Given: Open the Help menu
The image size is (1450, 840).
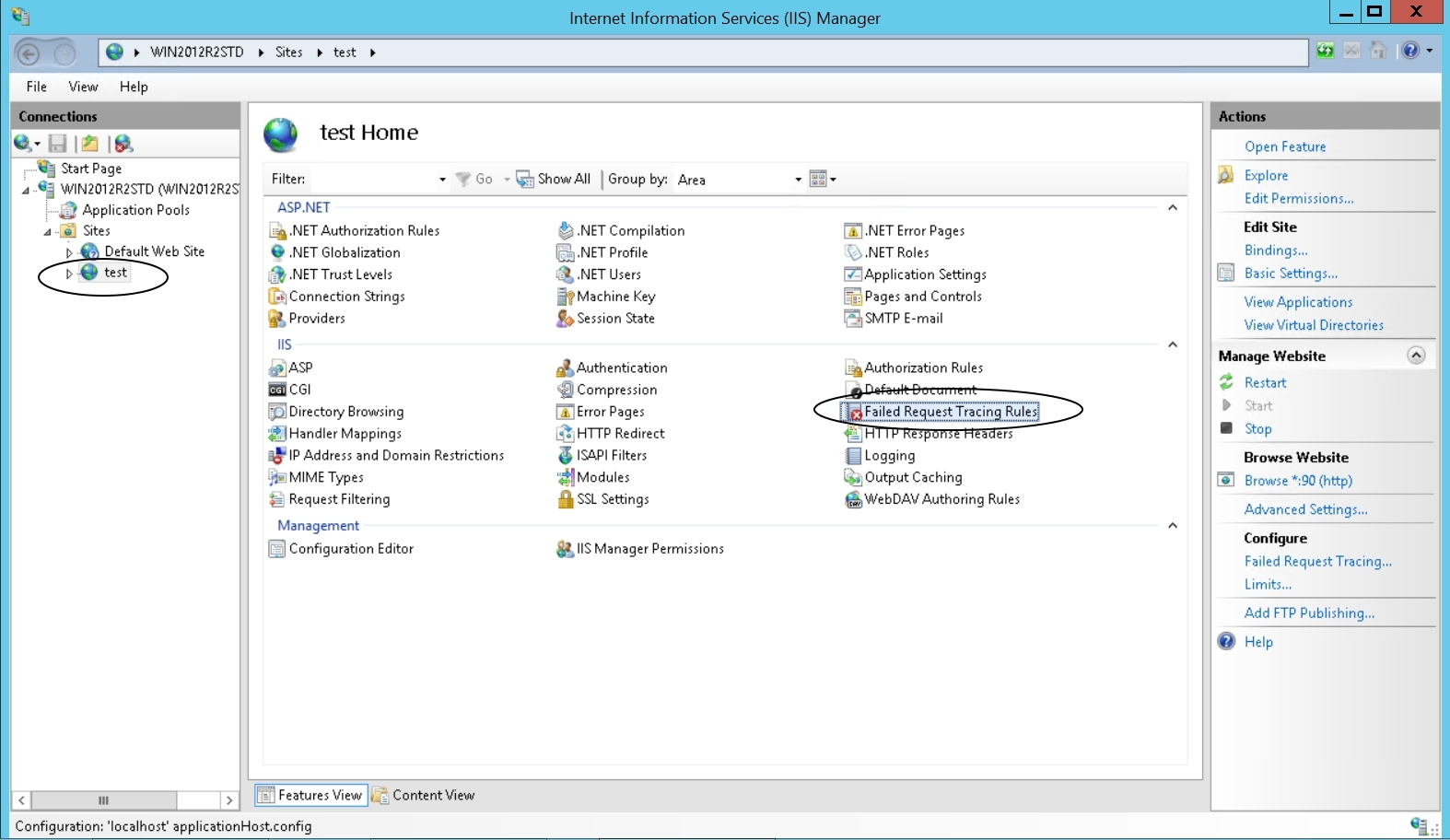Looking at the screenshot, I should (x=134, y=87).
